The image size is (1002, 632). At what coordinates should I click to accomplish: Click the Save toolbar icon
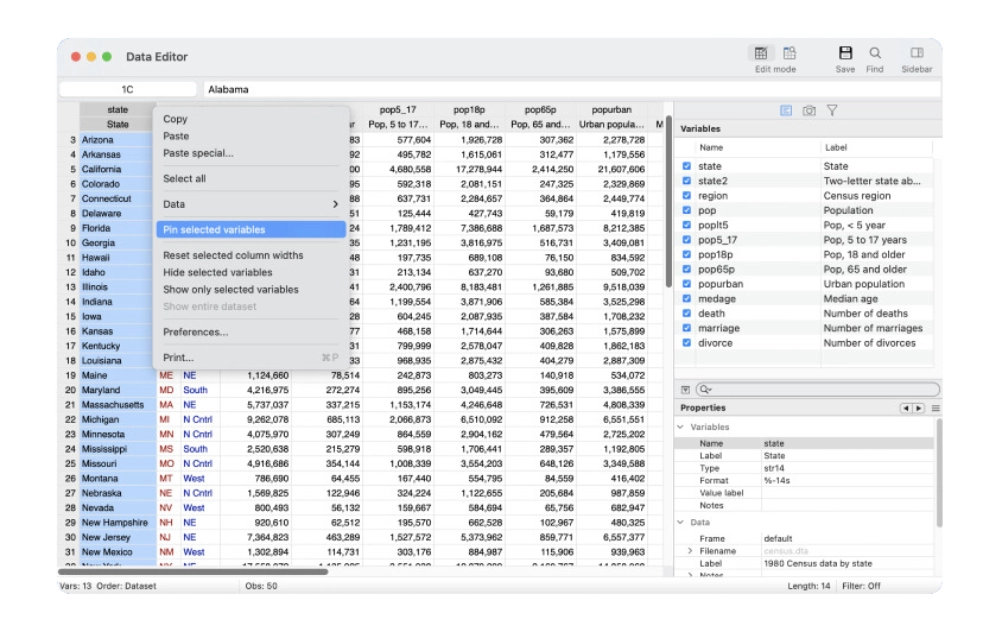pyautogui.click(x=845, y=53)
